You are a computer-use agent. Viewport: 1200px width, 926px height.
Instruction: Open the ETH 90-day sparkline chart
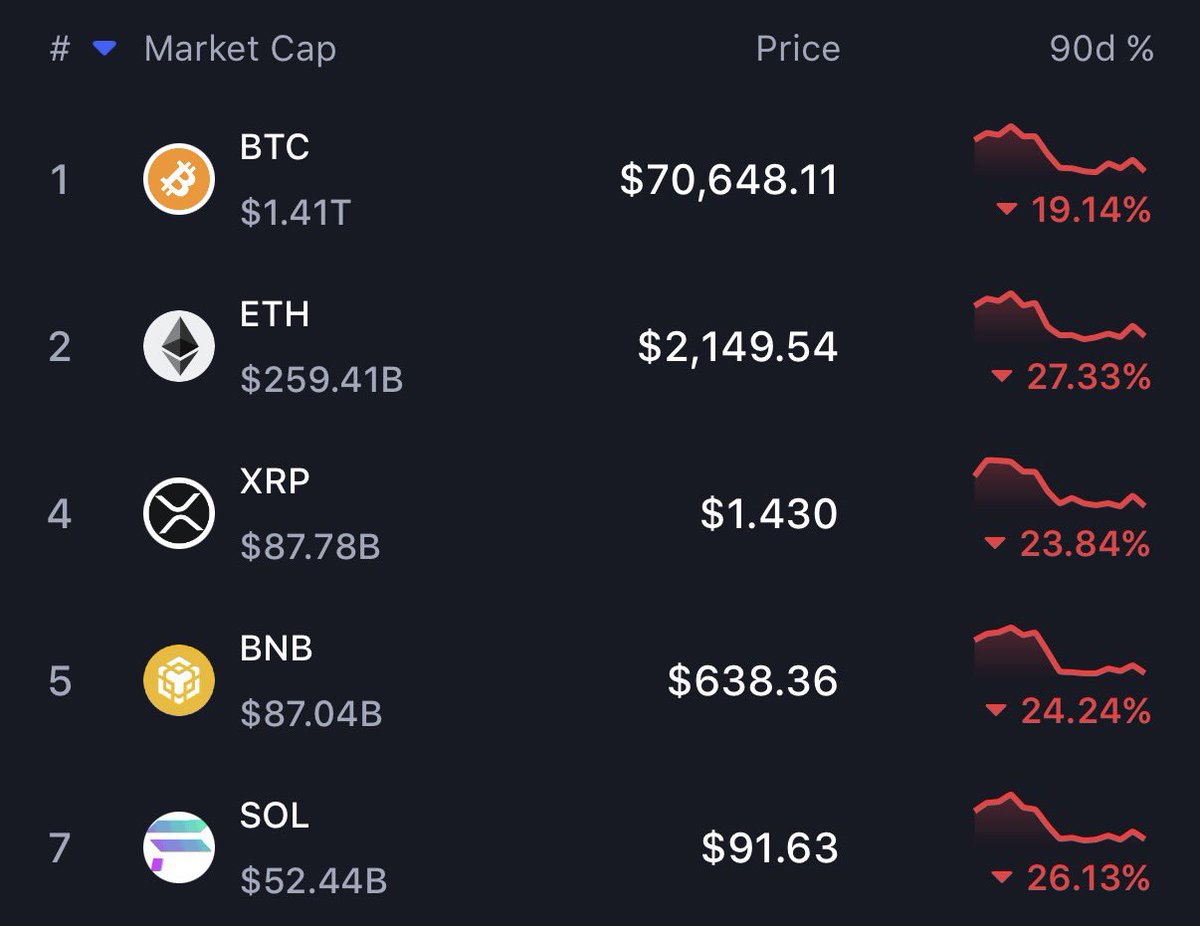pyautogui.click(x=1060, y=318)
